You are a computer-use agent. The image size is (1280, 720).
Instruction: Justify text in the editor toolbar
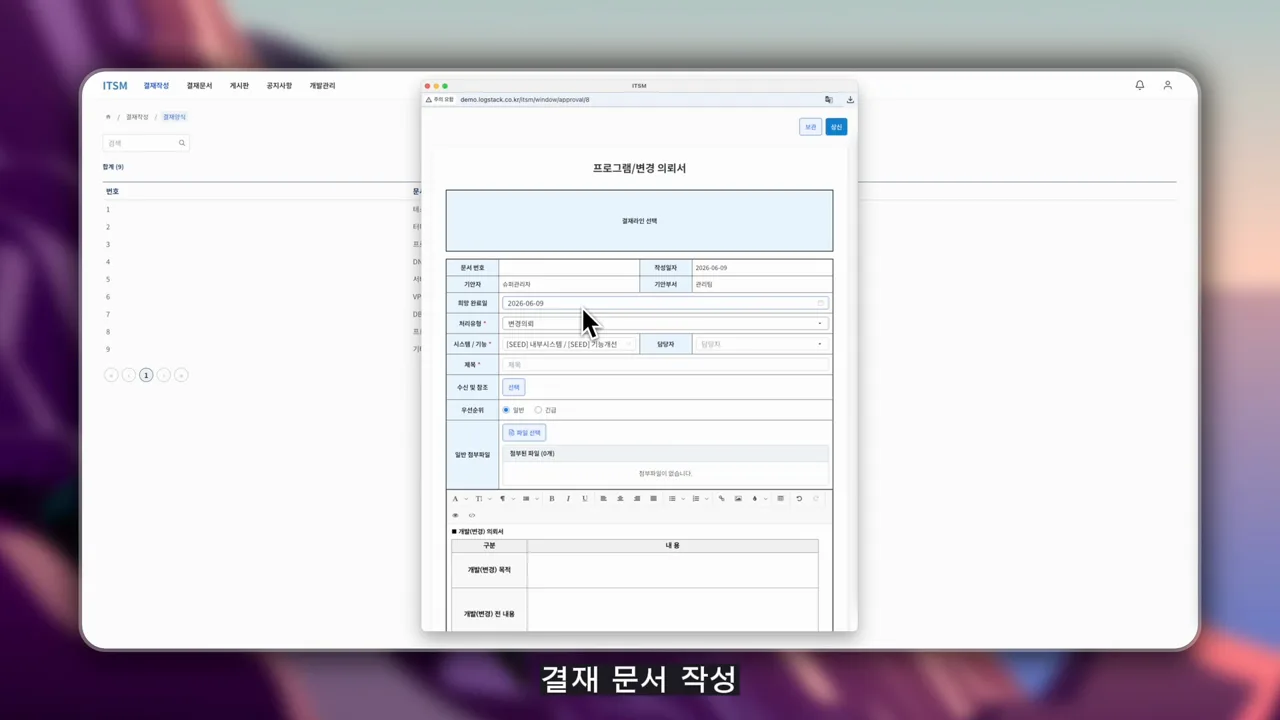click(x=653, y=498)
